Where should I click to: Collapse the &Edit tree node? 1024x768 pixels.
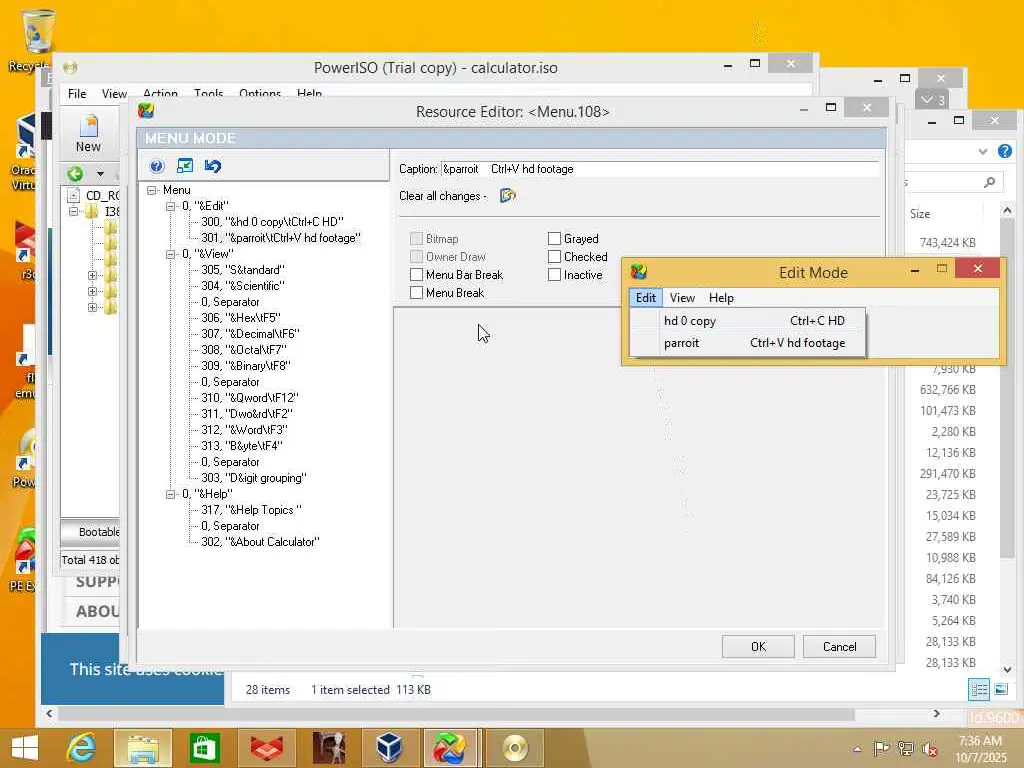pos(170,206)
